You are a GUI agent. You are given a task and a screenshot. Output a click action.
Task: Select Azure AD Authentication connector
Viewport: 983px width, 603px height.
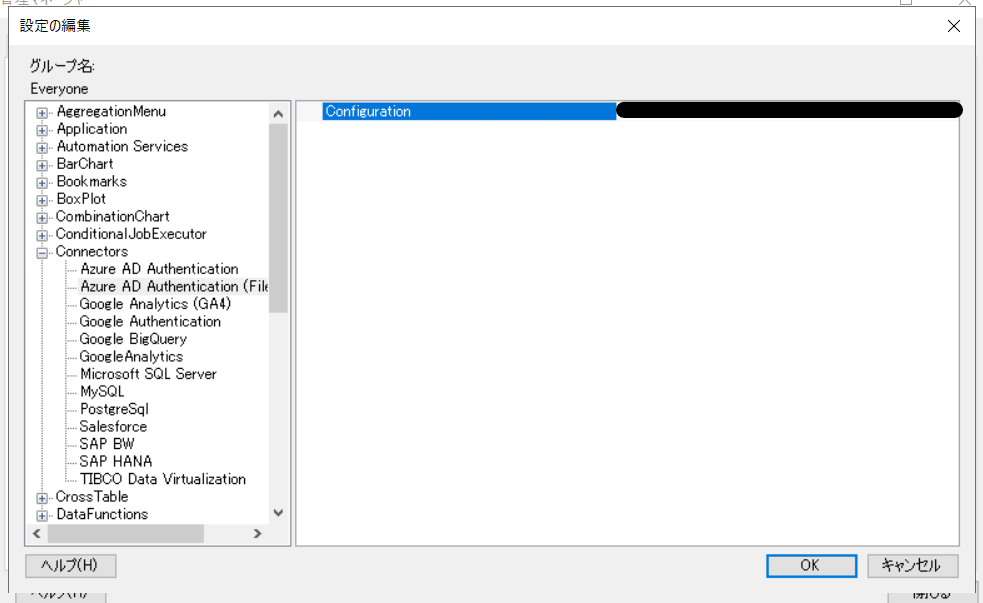[x=159, y=269]
